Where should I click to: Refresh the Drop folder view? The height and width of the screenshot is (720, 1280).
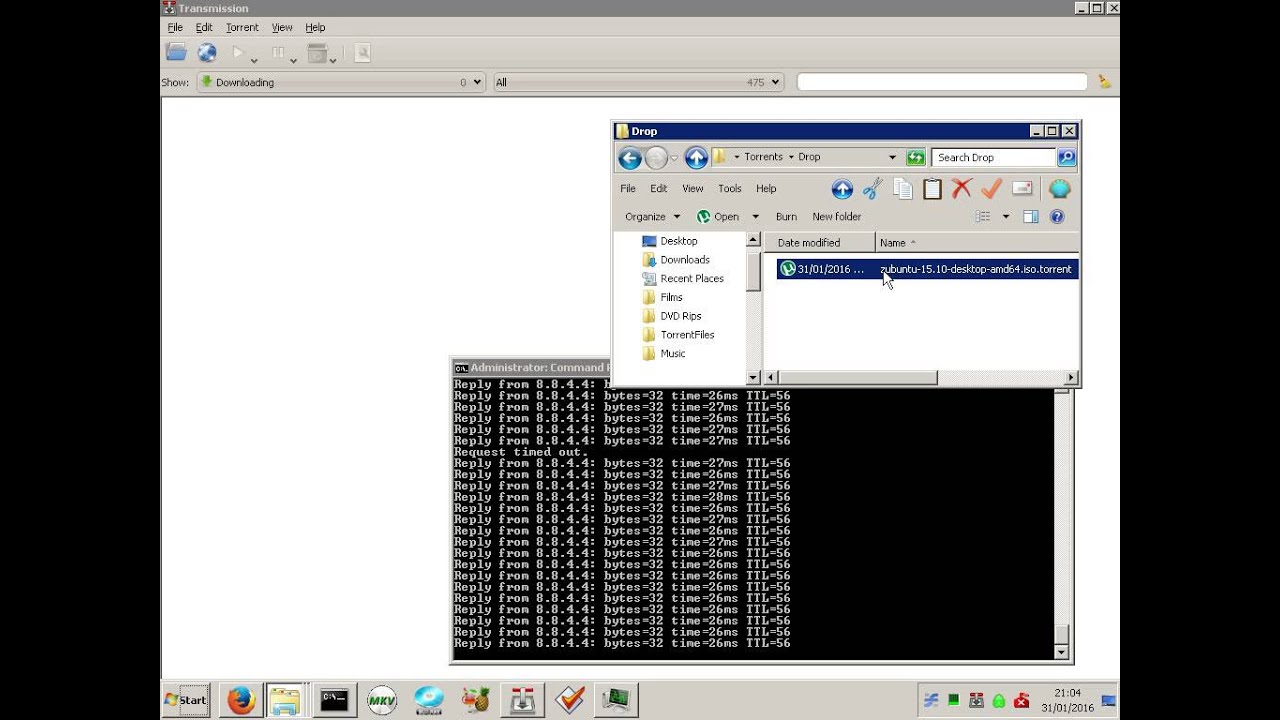(x=915, y=157)
